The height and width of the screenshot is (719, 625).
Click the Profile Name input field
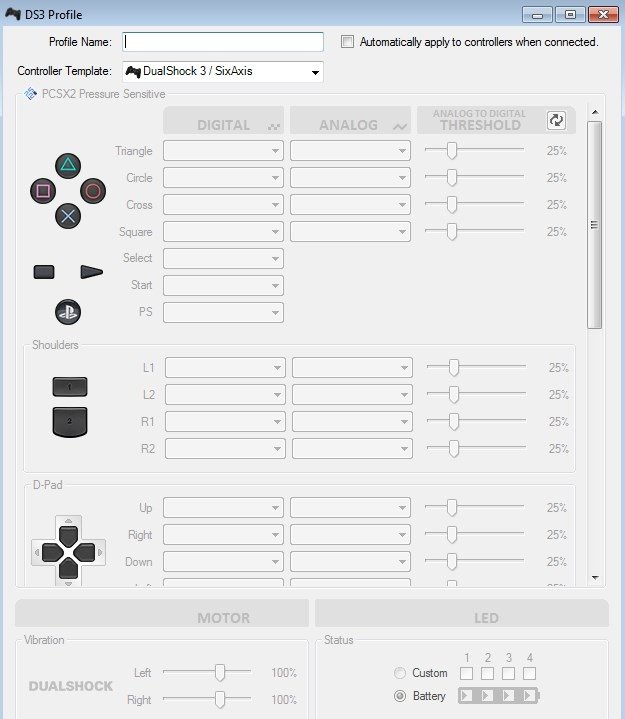click(223, 42)
